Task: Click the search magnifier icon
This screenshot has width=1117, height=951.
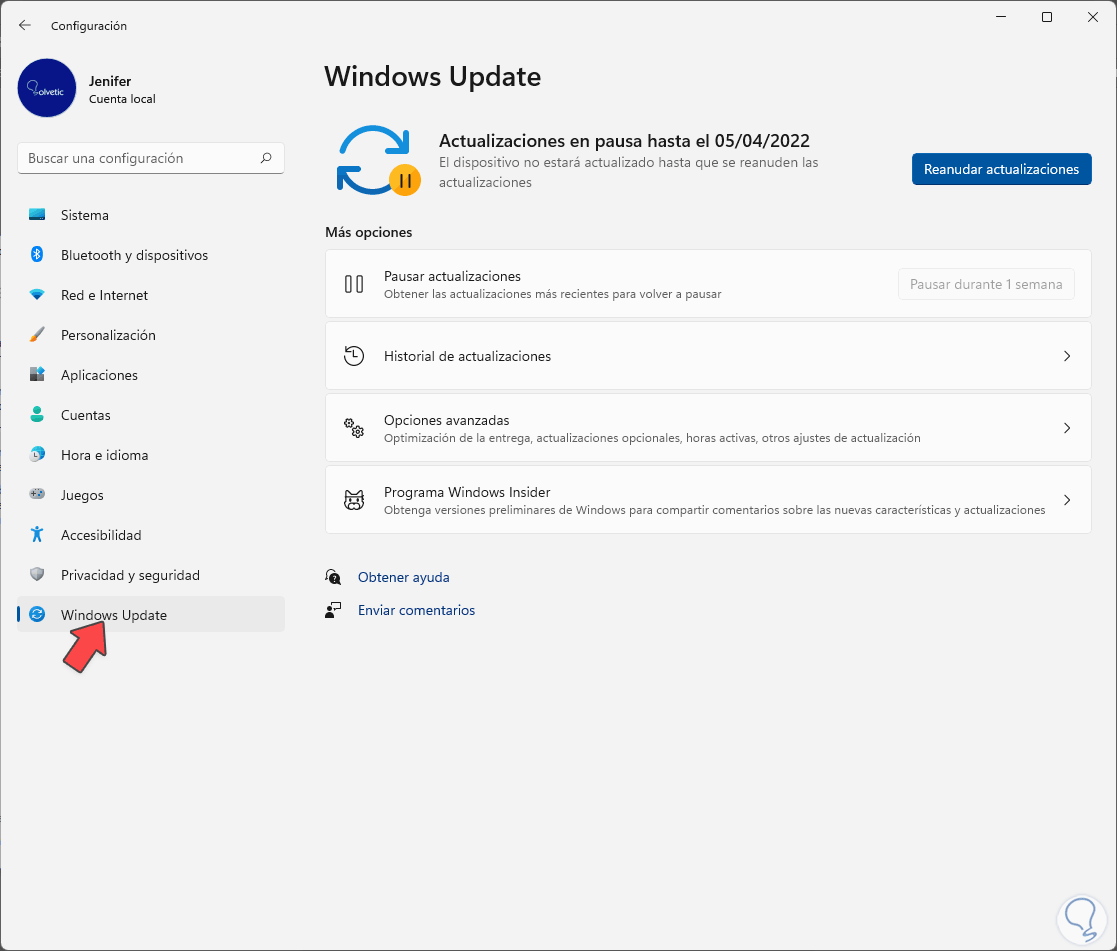Action: 266,158
